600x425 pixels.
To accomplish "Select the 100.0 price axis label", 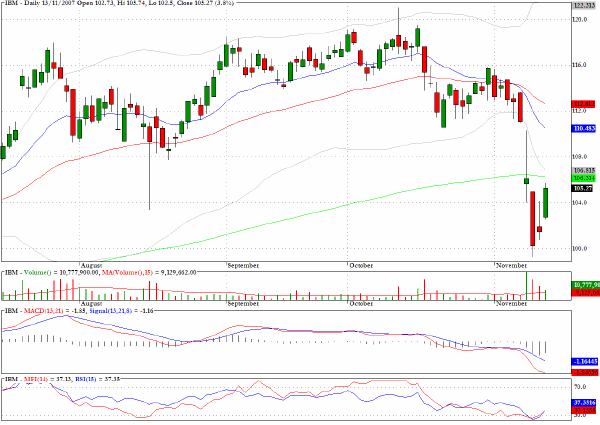I will (x=580, y=249).
